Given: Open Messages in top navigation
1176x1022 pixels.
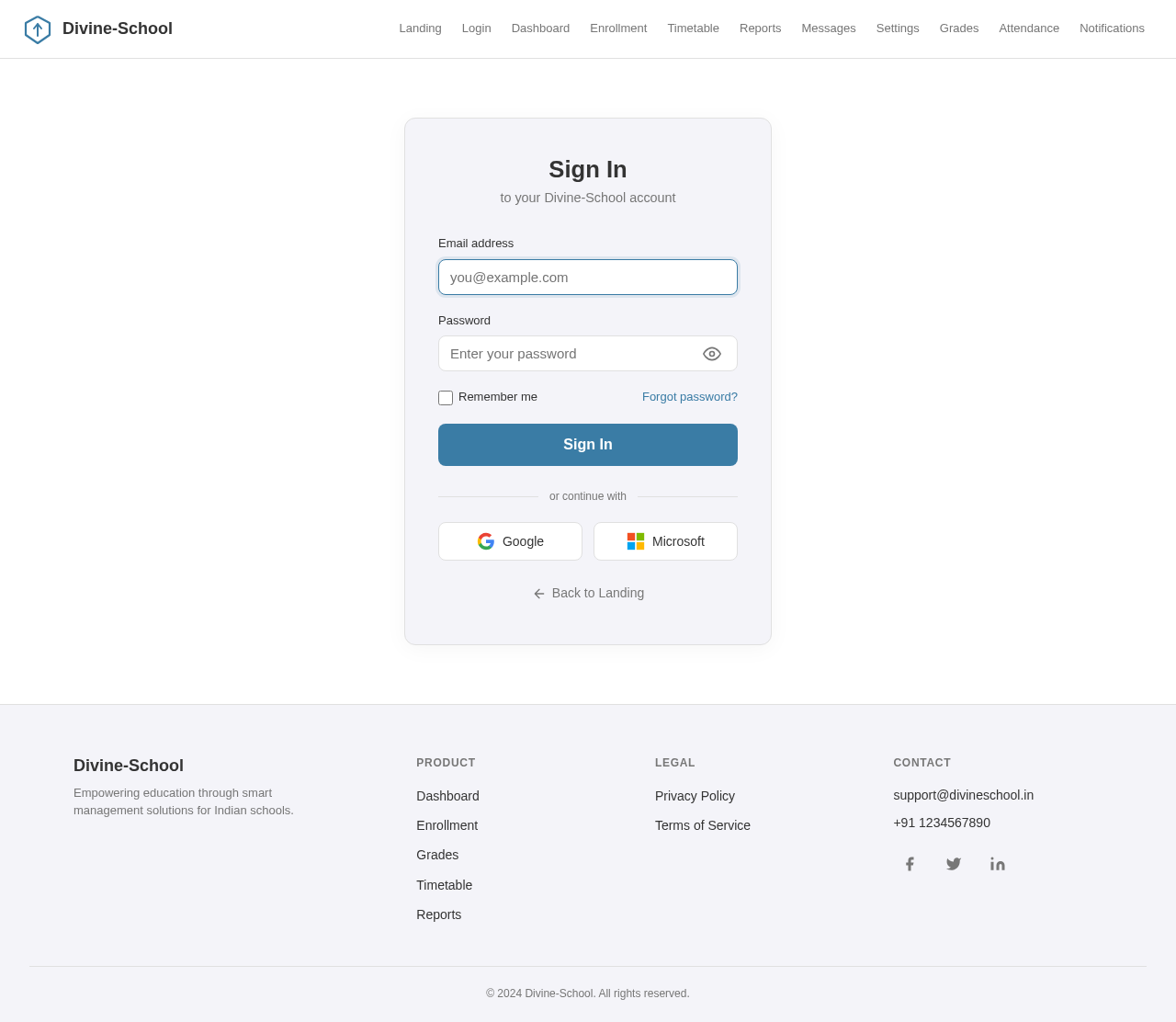Looking at the screenshot, I should pos(829,28).
